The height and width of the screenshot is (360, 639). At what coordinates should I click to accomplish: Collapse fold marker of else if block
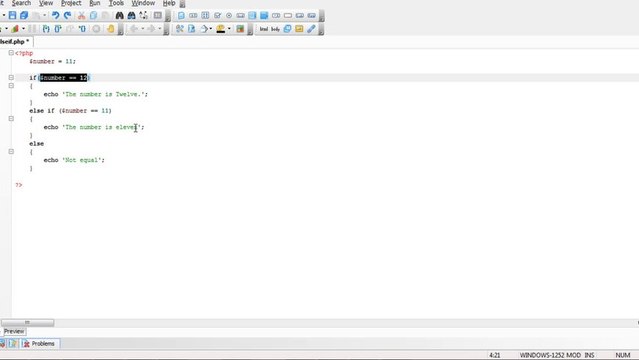pos(11,119)
